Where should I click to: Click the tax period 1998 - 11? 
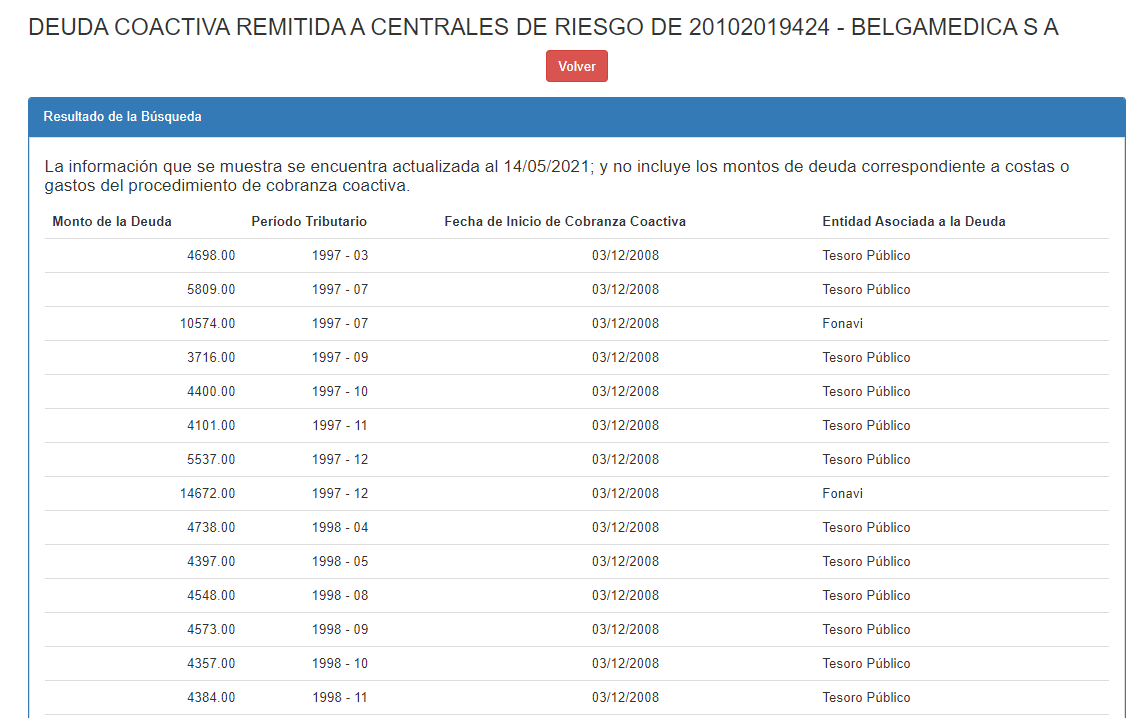[340, 698]
